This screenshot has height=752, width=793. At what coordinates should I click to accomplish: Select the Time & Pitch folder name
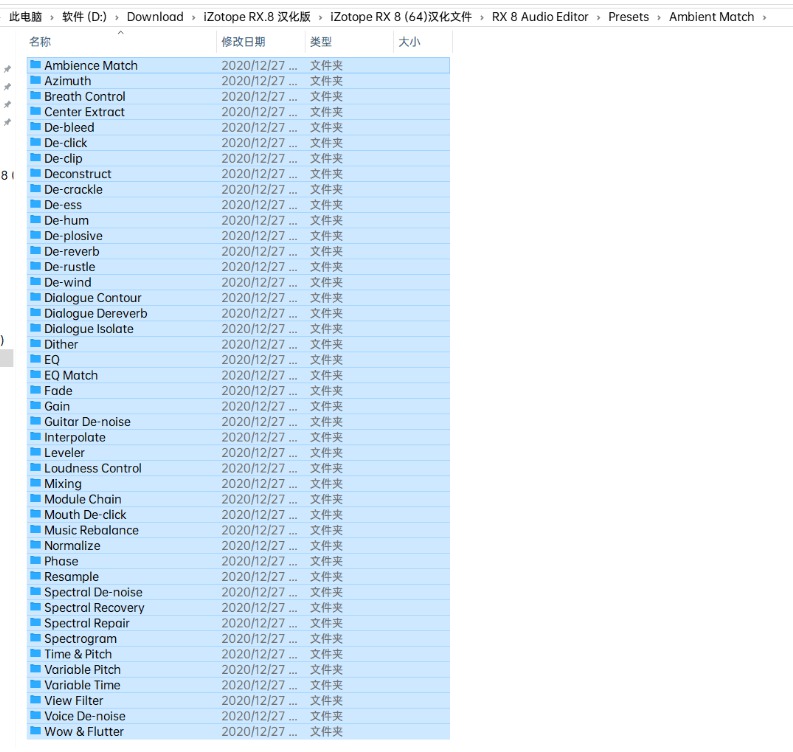(x=78, y=654)
